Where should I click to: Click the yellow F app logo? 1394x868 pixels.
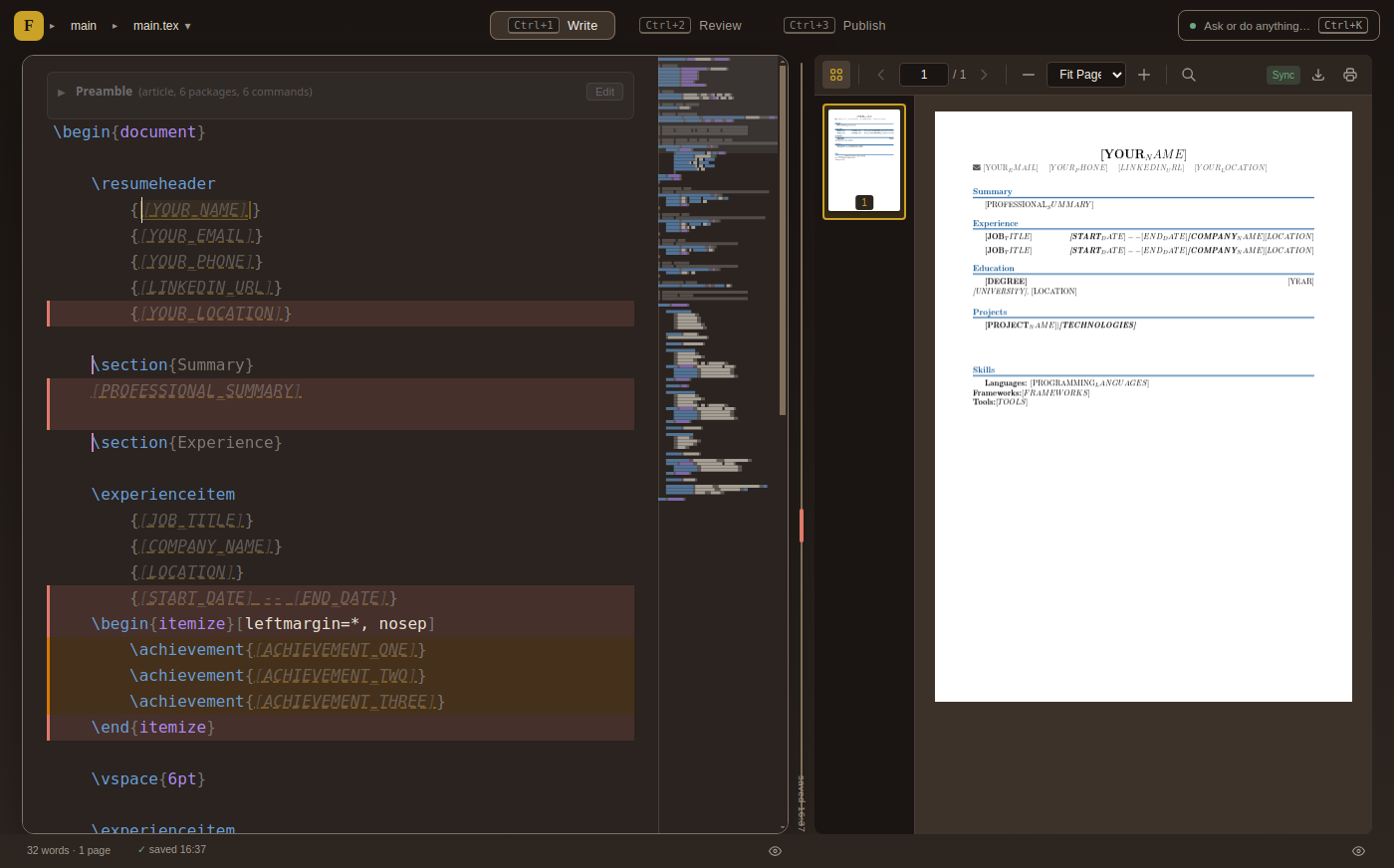[x=29, y=26]
